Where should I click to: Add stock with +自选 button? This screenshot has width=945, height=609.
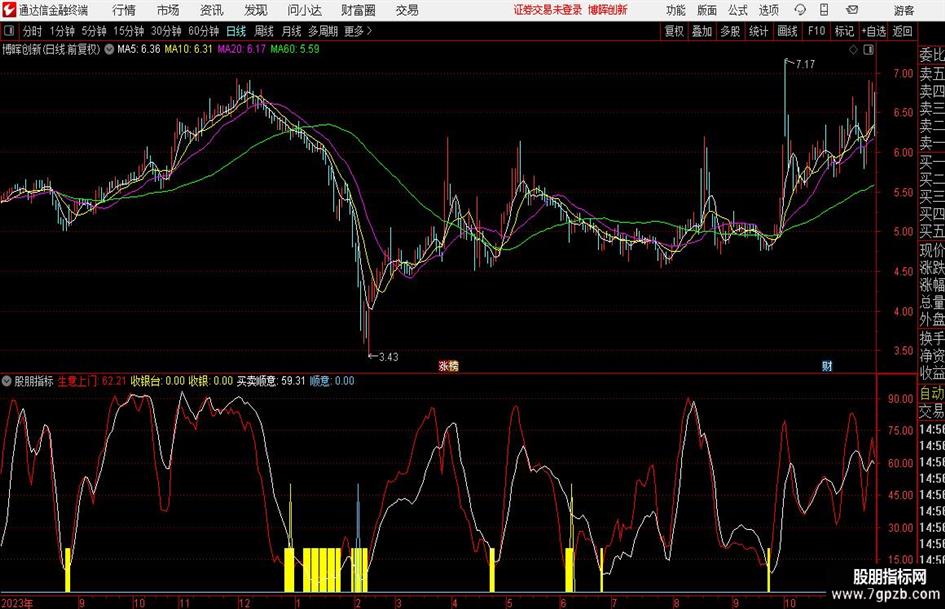click(x=873, y=31)
